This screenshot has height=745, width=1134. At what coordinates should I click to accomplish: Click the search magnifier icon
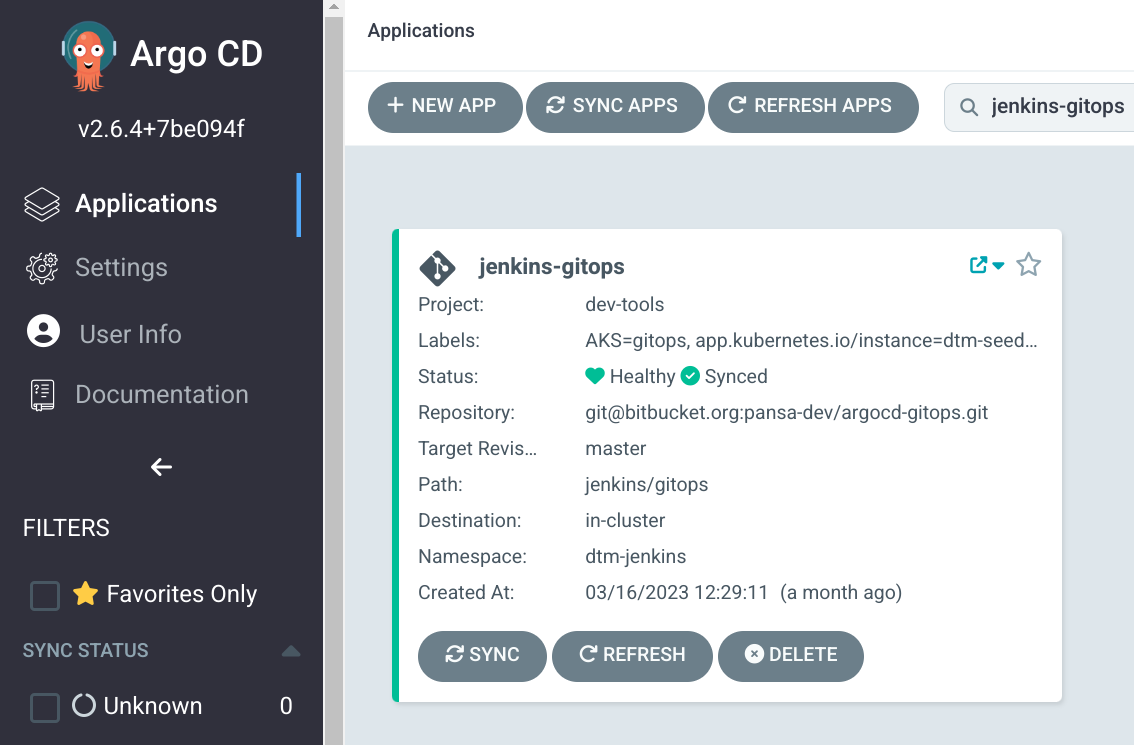pyautogui.click(x=968, y=108)
